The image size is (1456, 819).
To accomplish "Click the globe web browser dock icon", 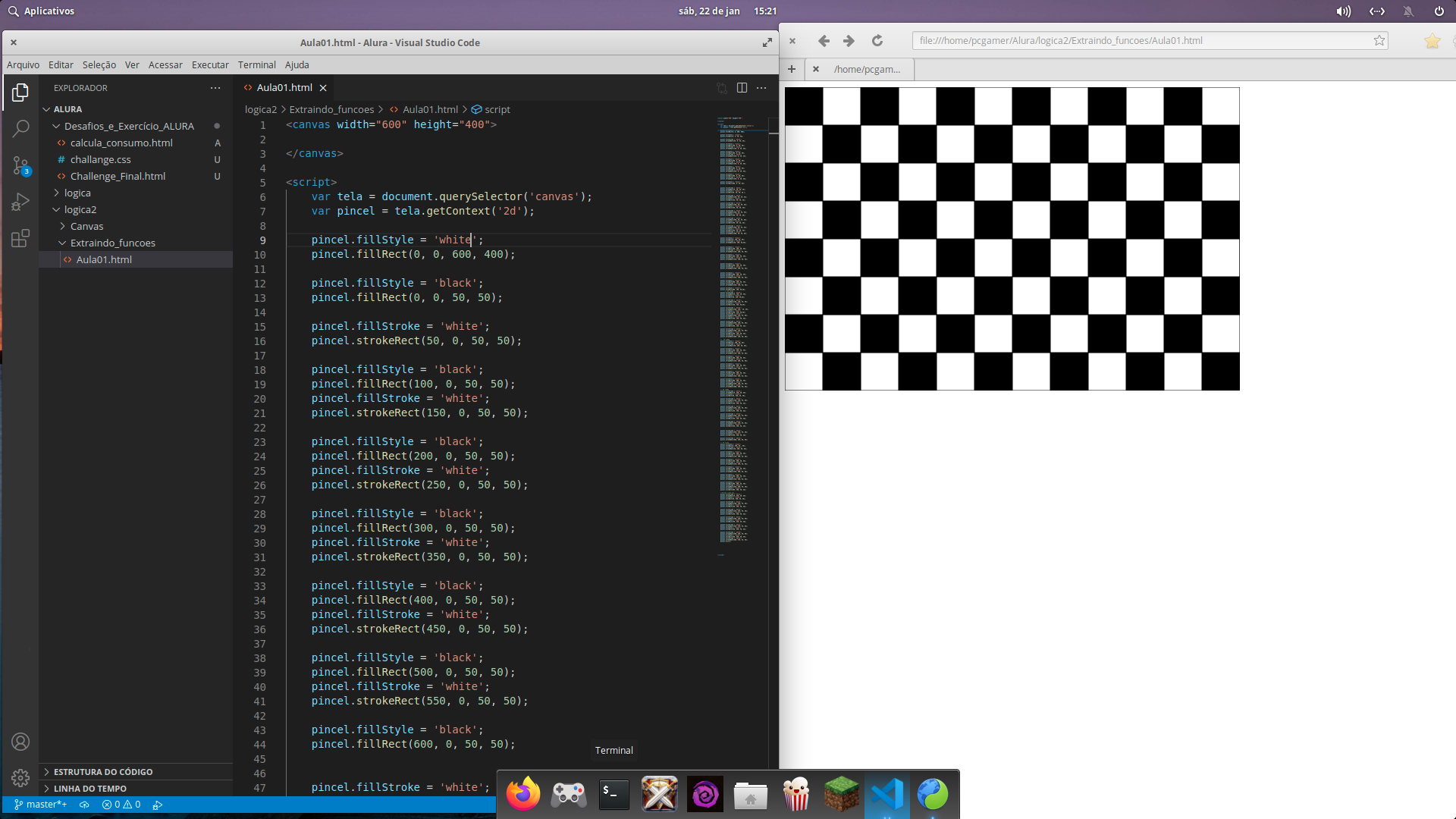I will [933, 794].
